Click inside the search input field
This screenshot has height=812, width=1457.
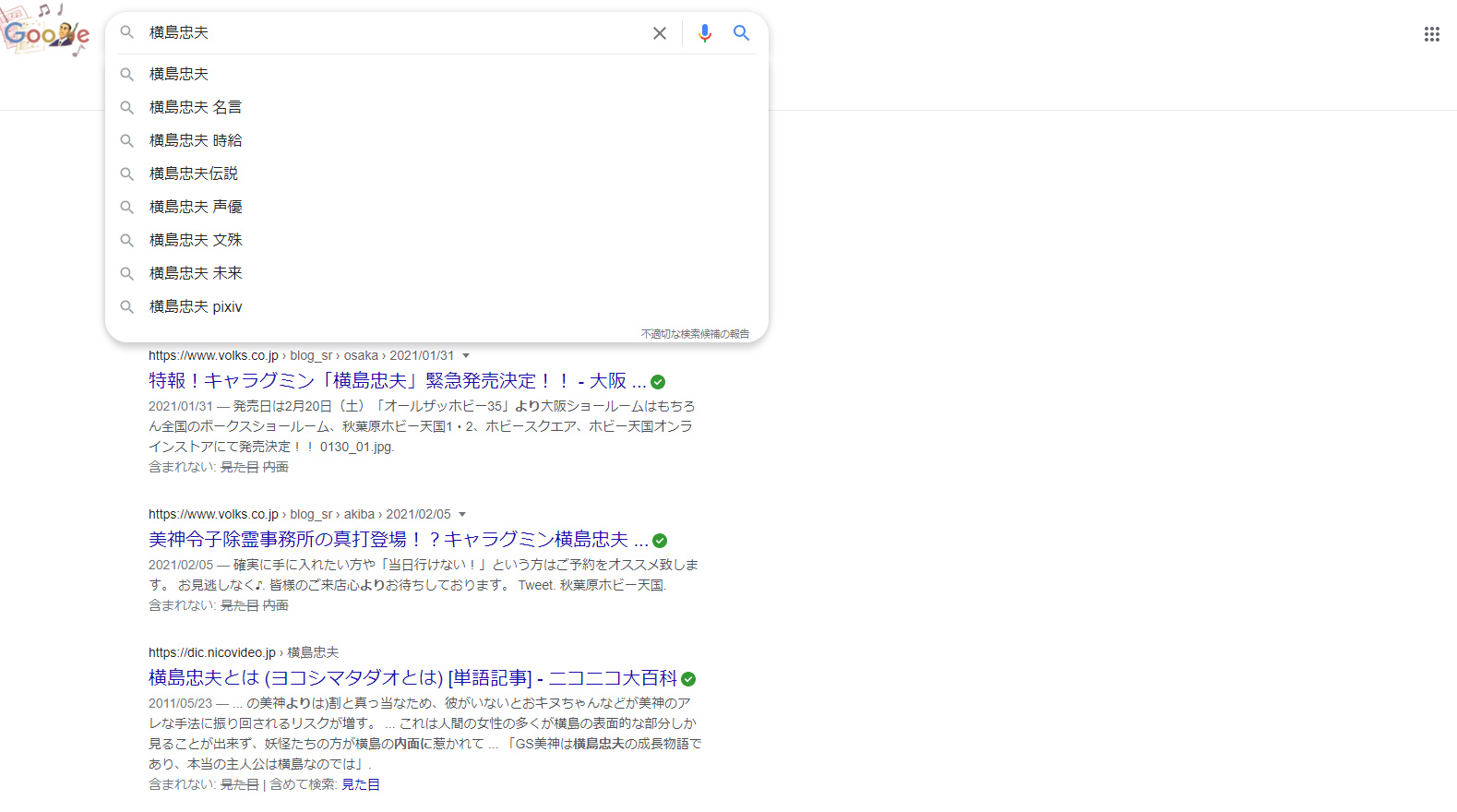[397, 32]
